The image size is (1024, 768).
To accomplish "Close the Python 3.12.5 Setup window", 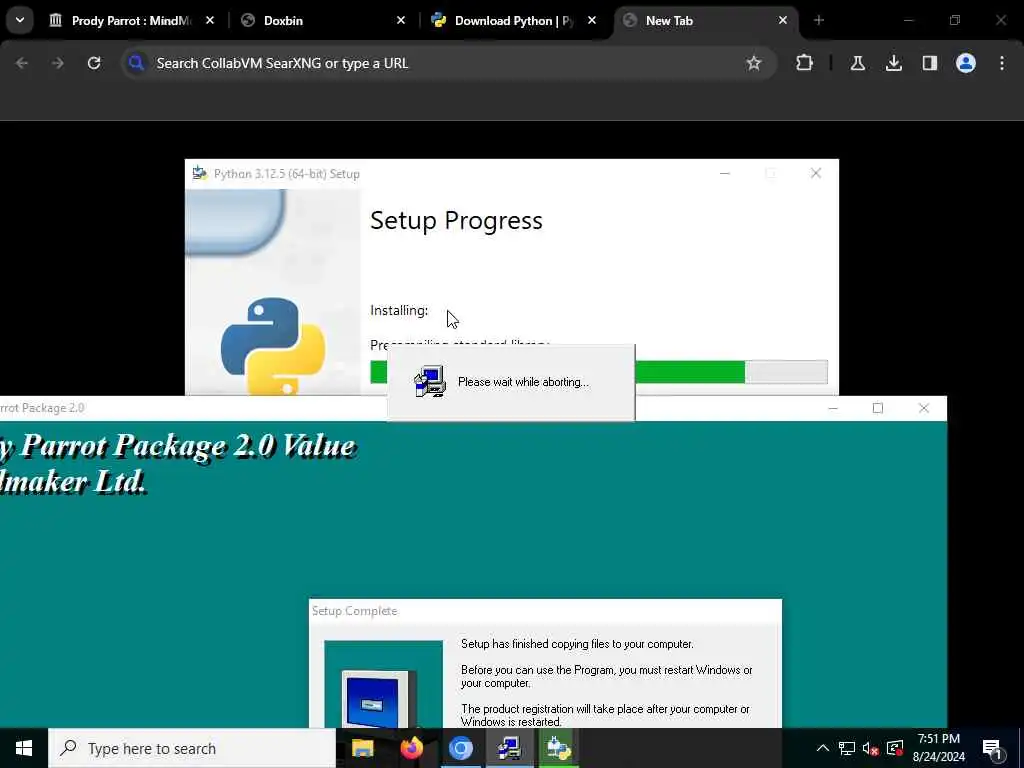I will coord(816,174).
